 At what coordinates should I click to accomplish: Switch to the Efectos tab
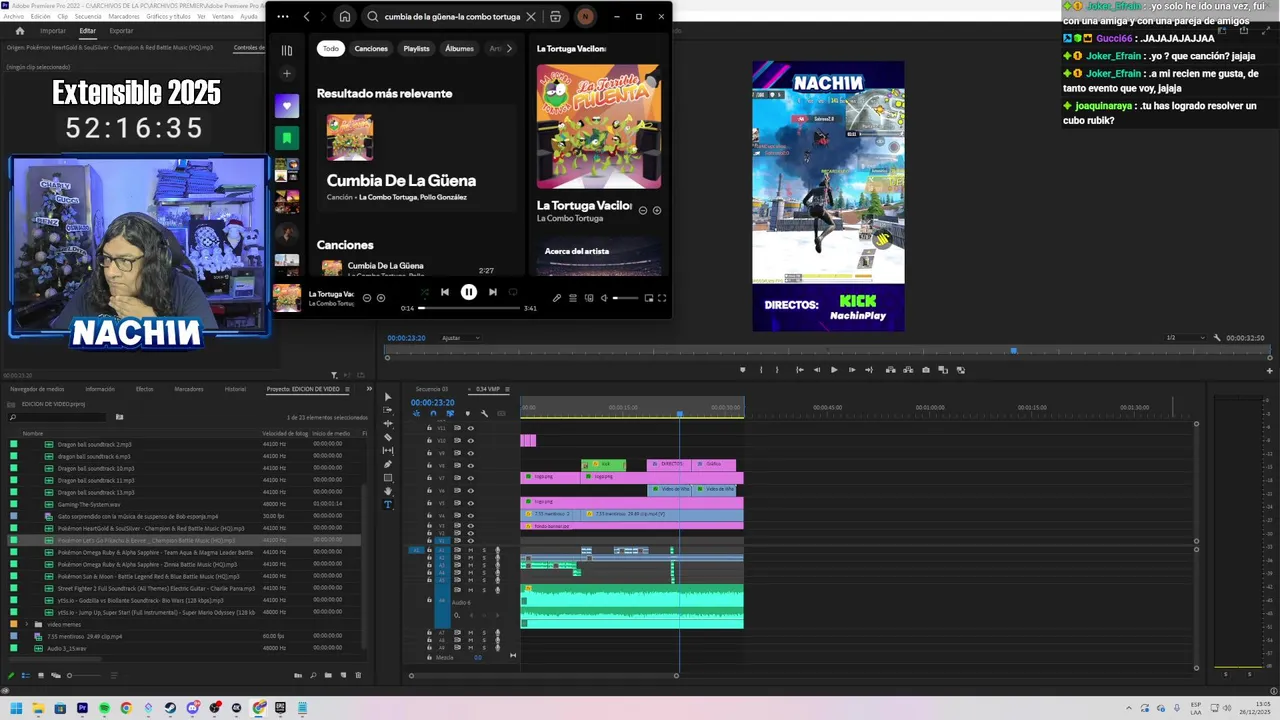click(x=144, y=389)
